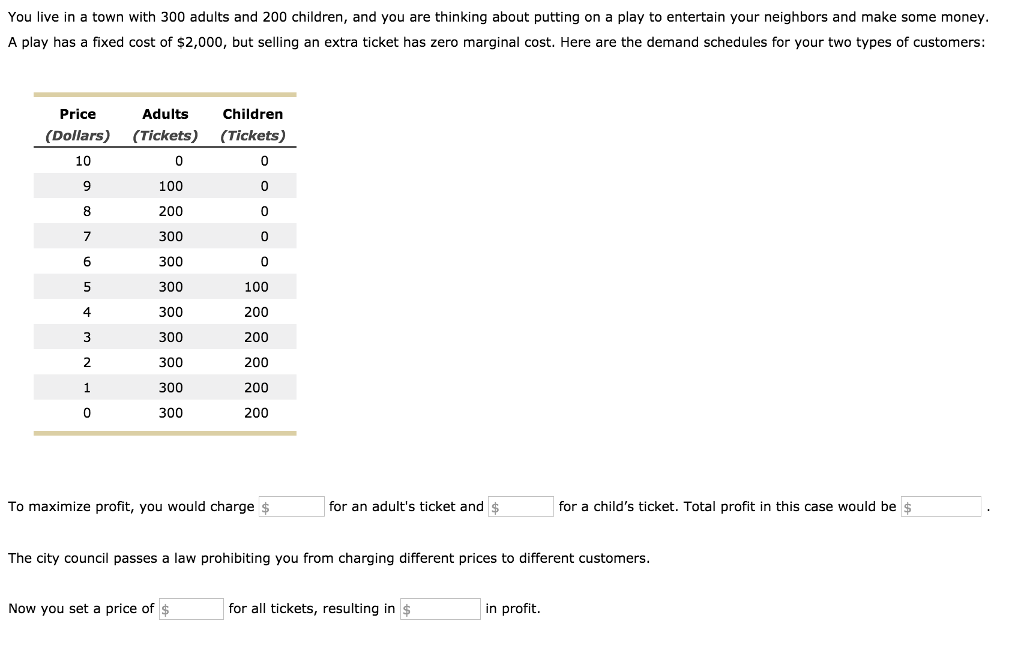
Task: Click the total profit input field
Action: tap(941, 506)
